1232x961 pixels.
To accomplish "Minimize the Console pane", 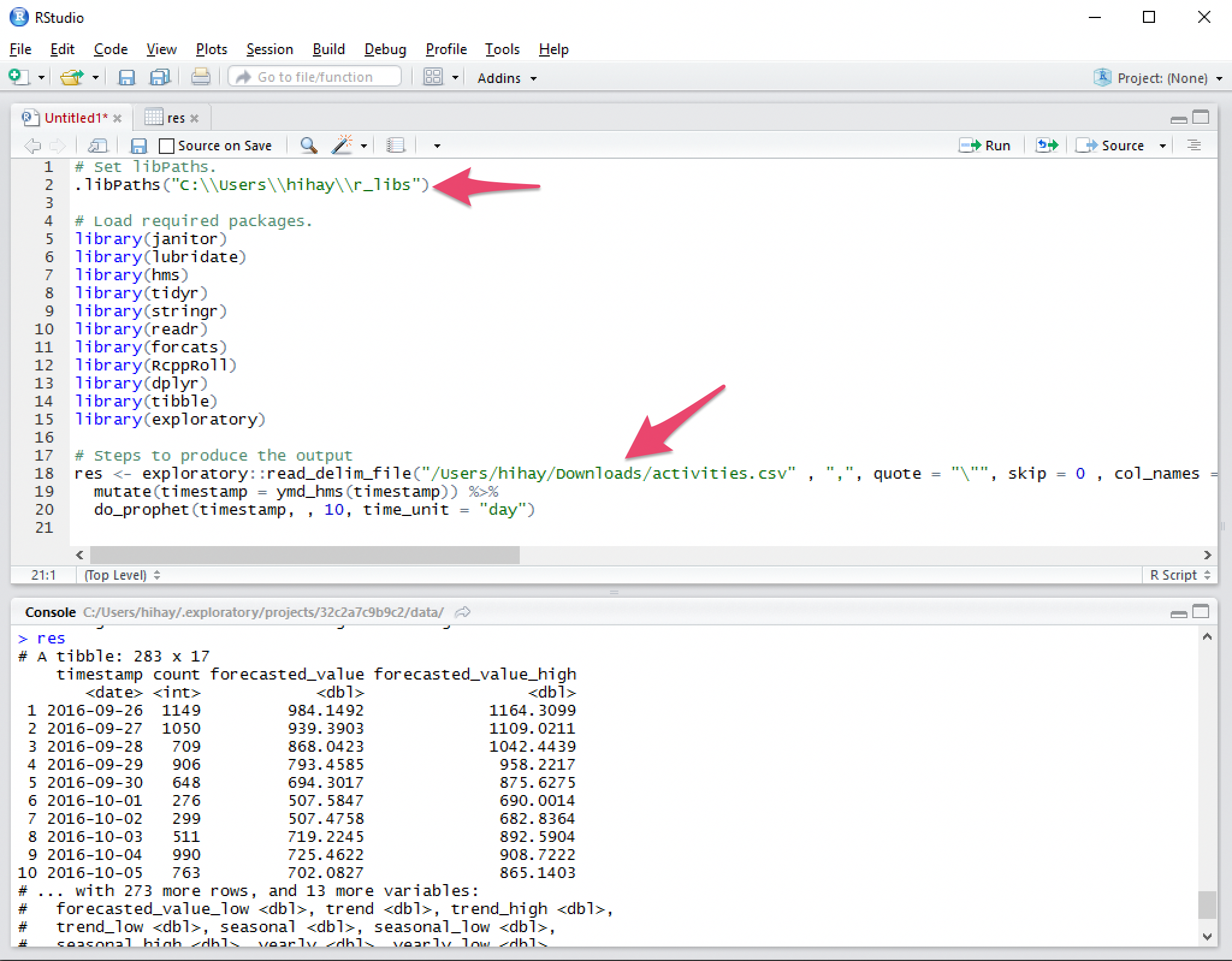I will click(1179, 613).
